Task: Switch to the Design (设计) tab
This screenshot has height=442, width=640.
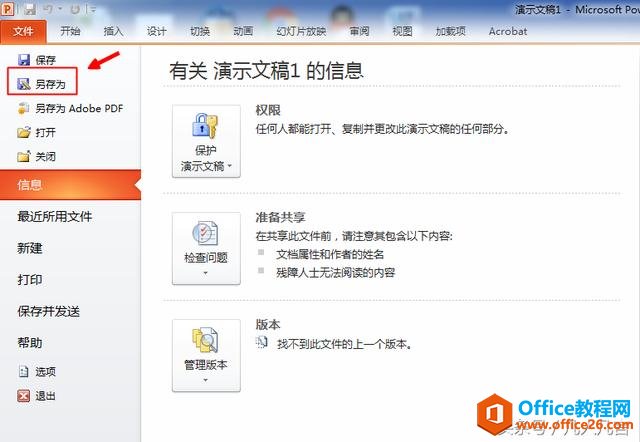Action: coord(157,31)
